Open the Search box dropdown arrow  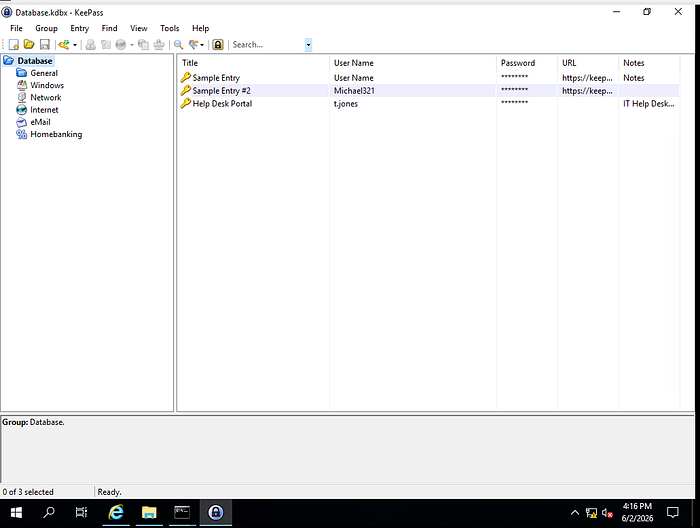[308, 45]
